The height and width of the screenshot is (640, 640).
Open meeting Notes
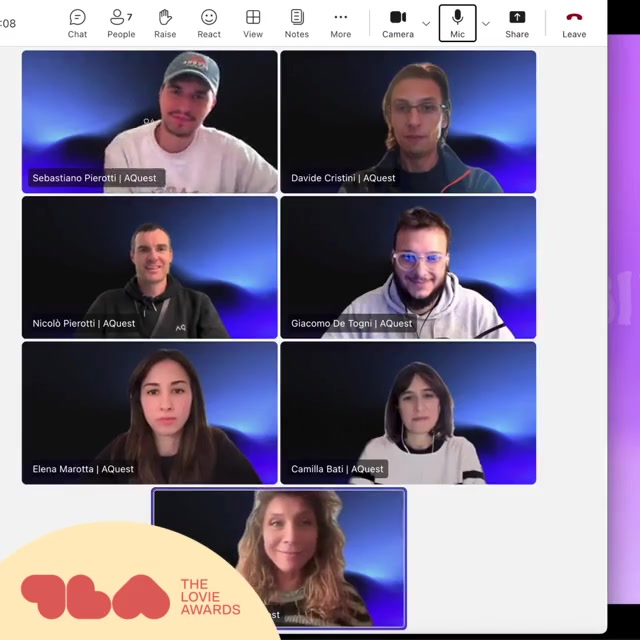[297, 24]
